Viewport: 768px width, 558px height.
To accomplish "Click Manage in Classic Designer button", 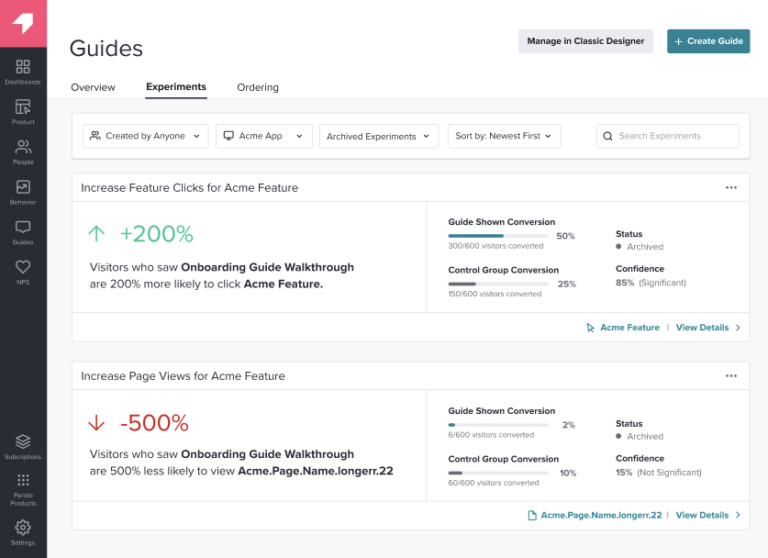I will pyautogui.click(x=585, y=41).
